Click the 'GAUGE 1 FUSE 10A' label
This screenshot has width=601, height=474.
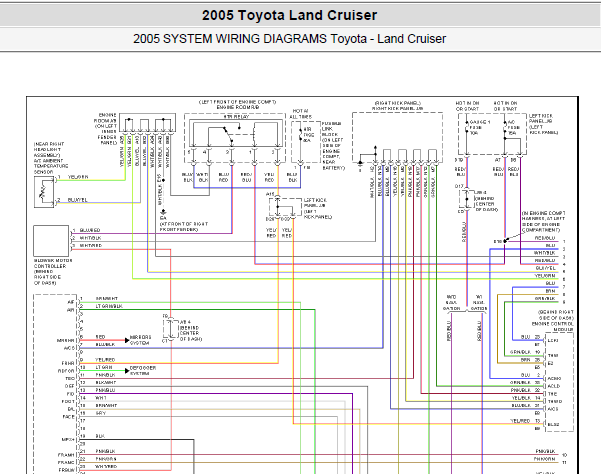coord(479,127)
